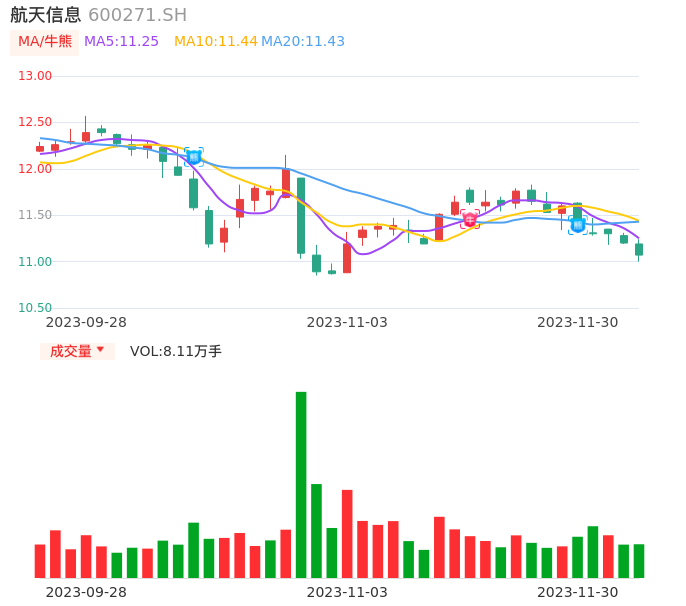The width and height of the screenshot is (686, 606).
Task: Click the VOL:8.11万手 volume label
Action: [x=176, y=351]
